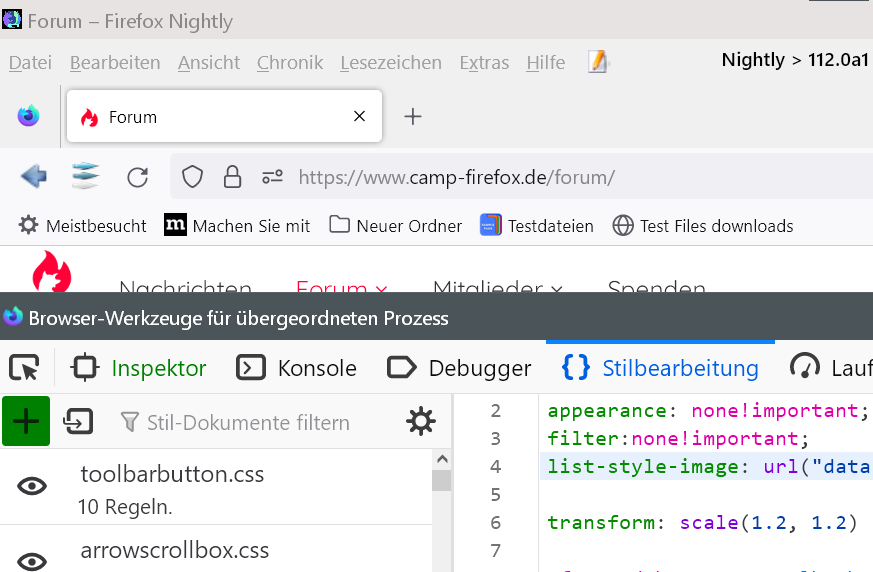Screen dimensions: 873x572
Task: Click the element picker icon in devtools
Action: point(23,368)
